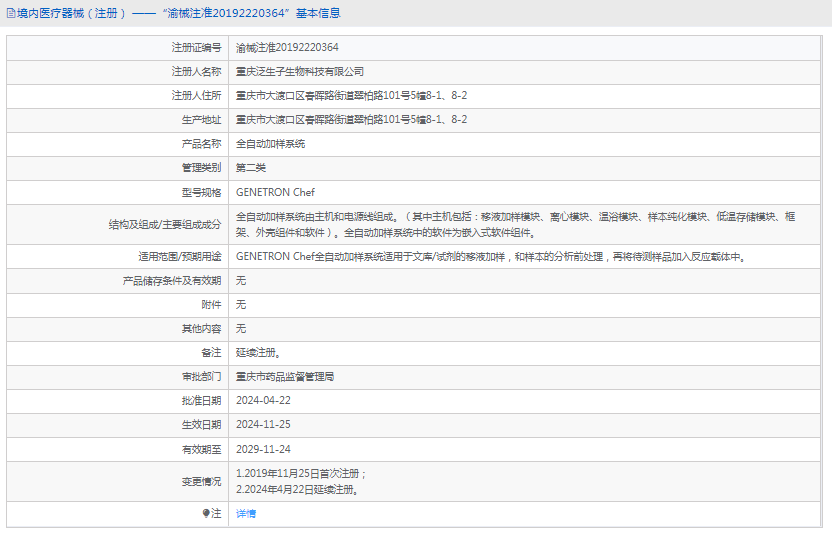
Task: Select effective date 2024-11-25
Action: coord(263,424)
